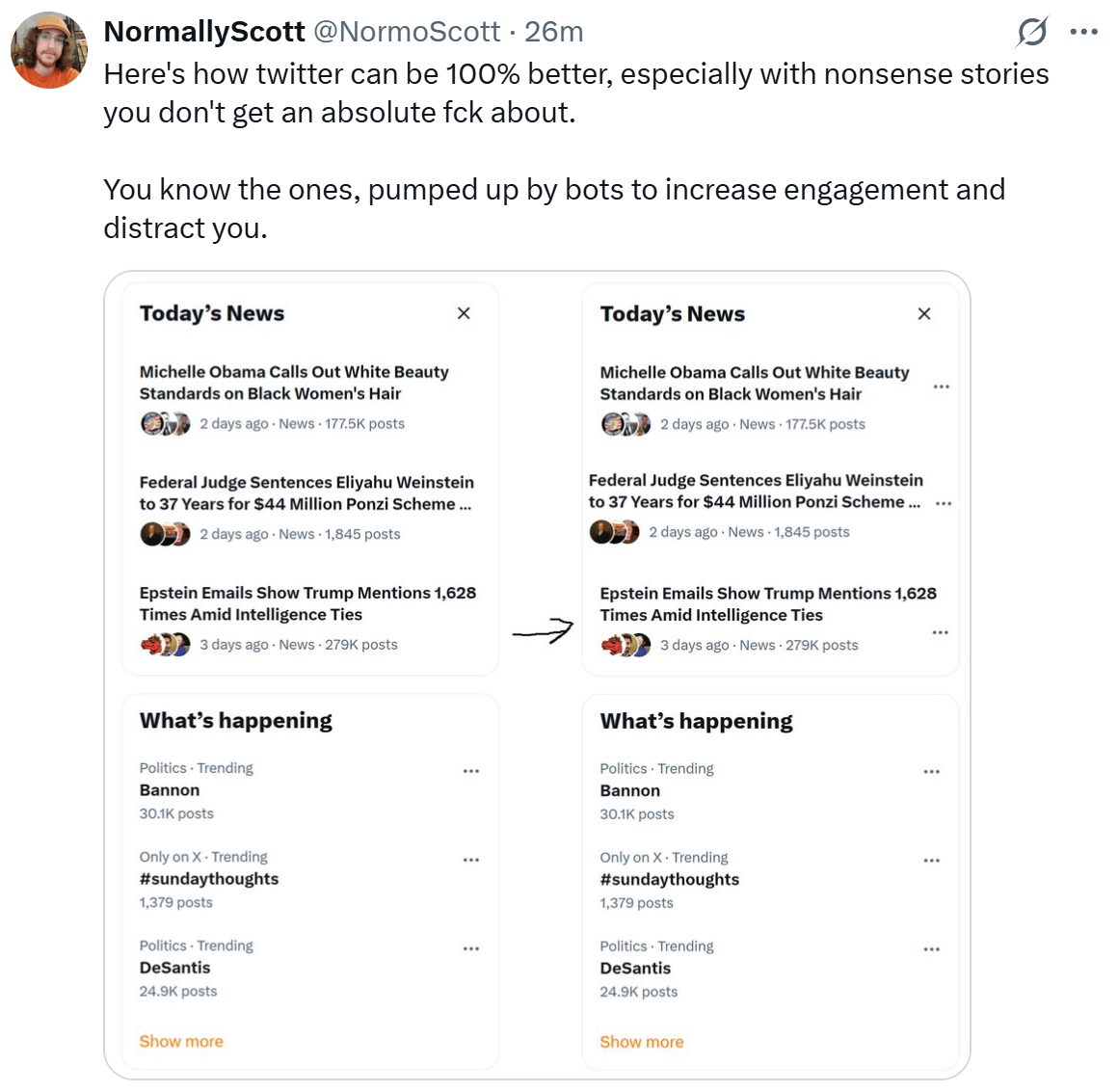Close the left Today's News panel
Viewport: 1118px width, 1092px height.
pyautogui.click(x=464, y=313)
